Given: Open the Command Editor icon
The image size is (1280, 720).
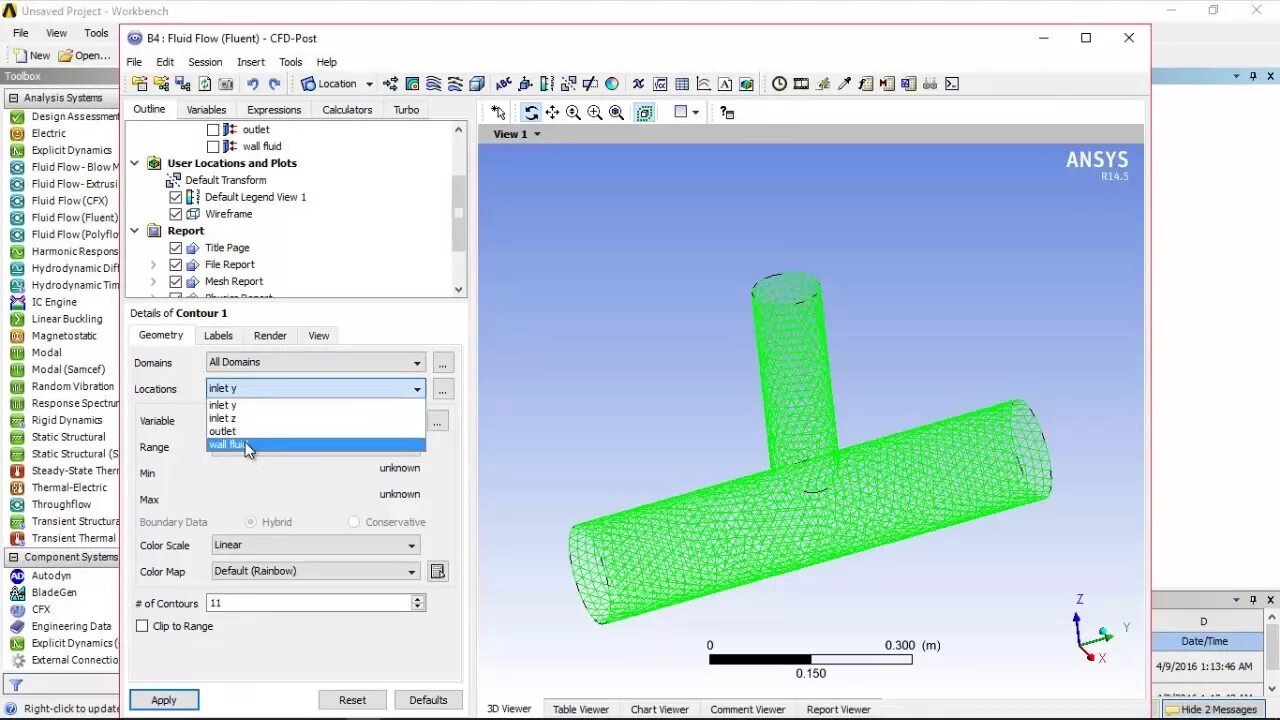Looking at the screenshot, I should (x=951, y=84).
